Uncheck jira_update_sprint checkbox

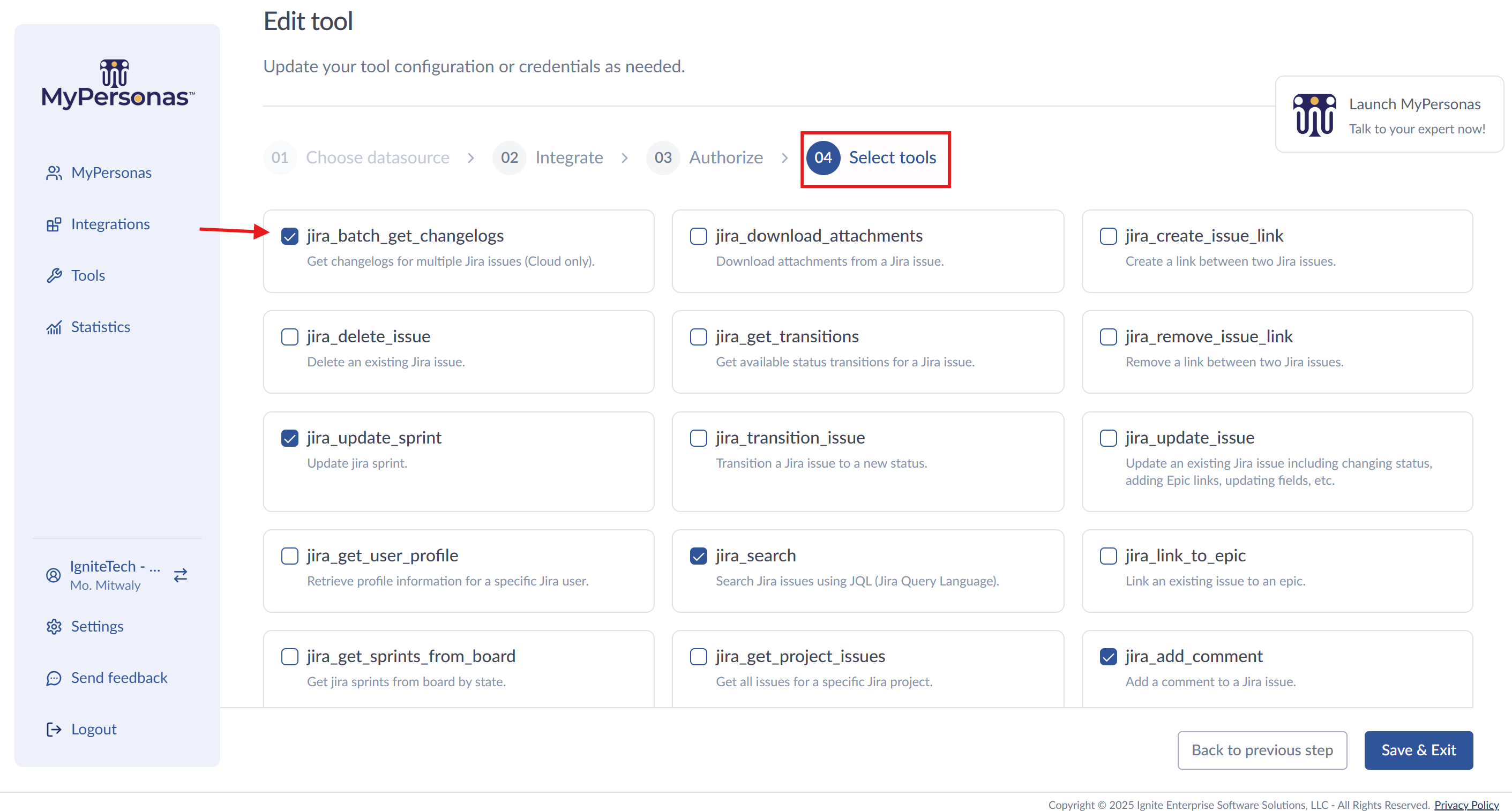(x=290, y=438)
